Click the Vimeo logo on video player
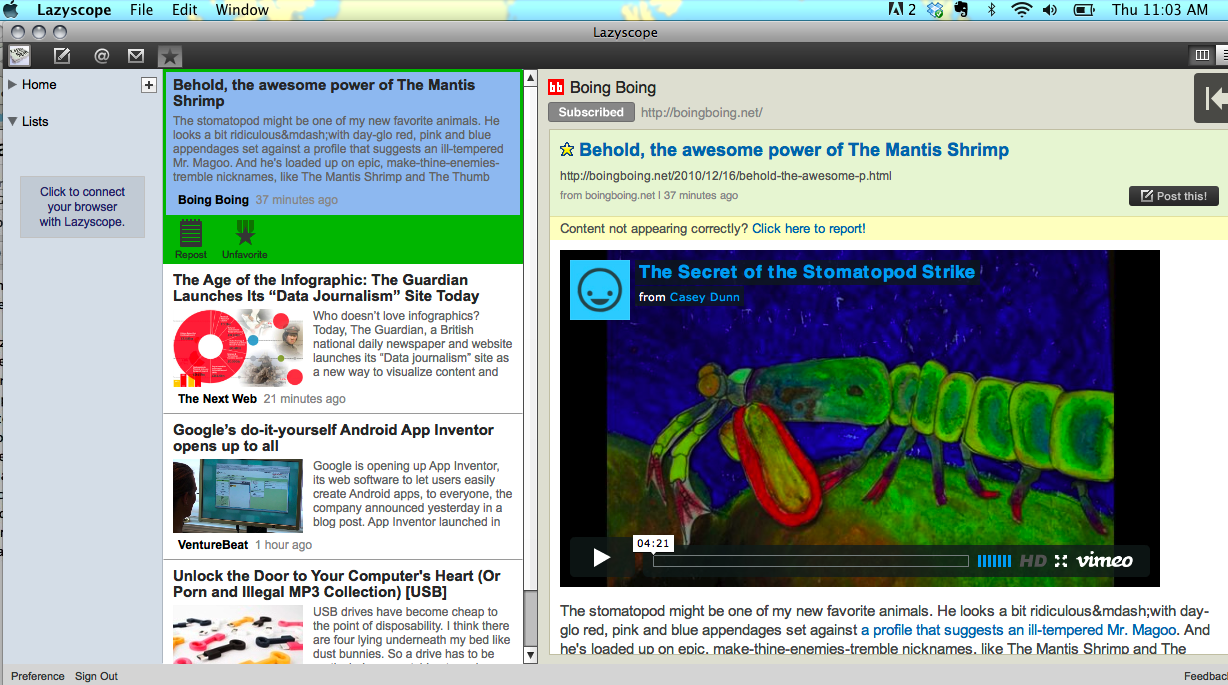This screenshot has height=685, width=1228. 1104,561
